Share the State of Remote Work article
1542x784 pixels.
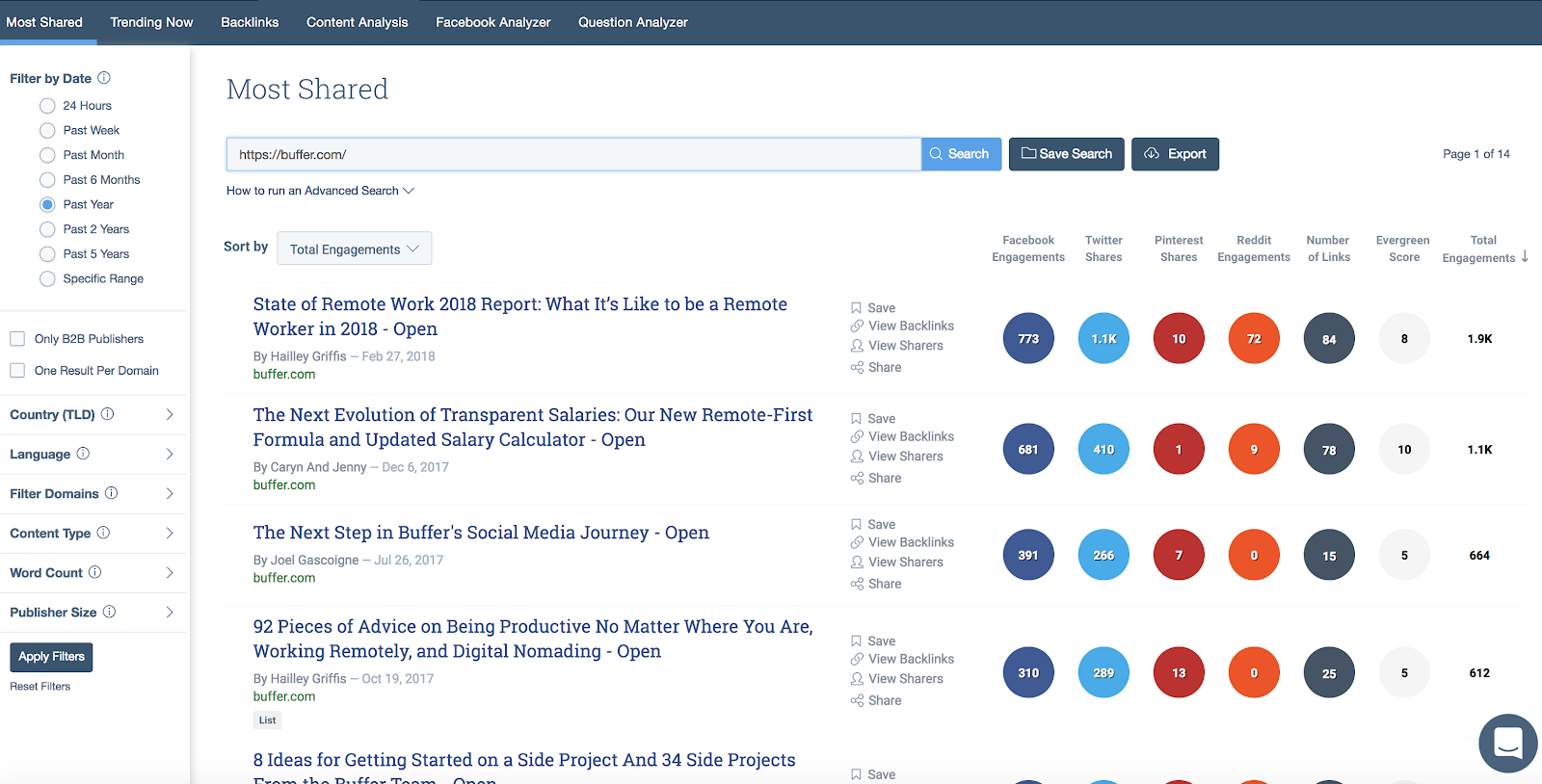876,367
